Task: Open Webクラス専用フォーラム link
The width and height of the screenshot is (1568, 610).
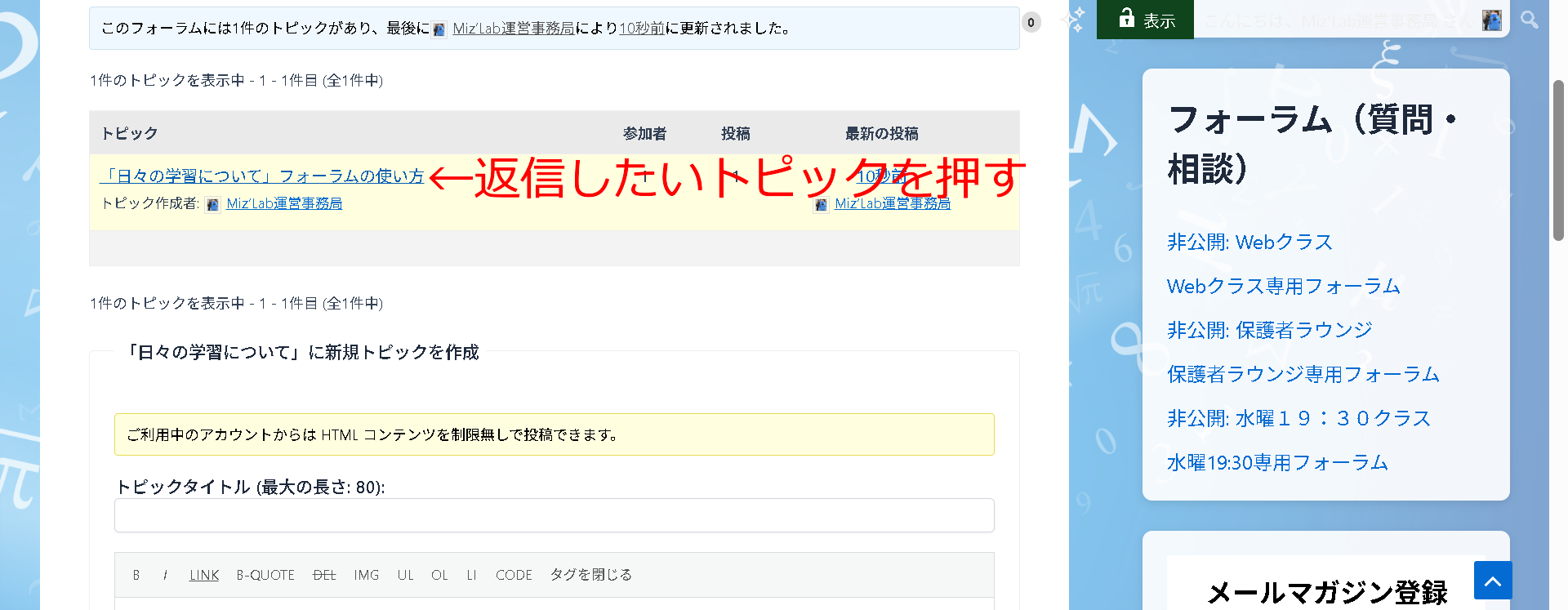Action: [x=1283, y=286]
